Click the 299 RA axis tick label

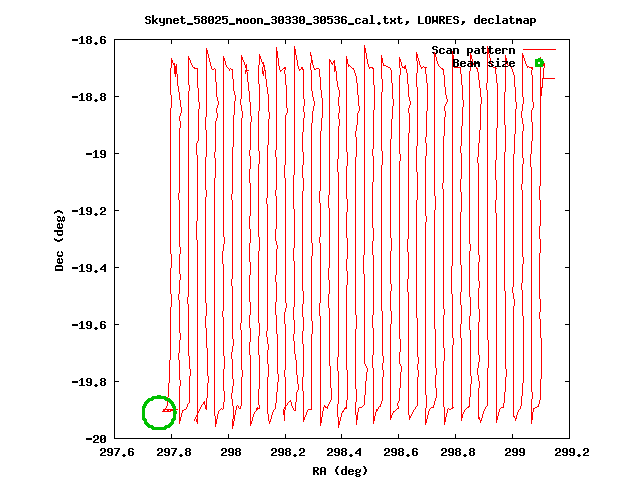[x=515, y=452]
